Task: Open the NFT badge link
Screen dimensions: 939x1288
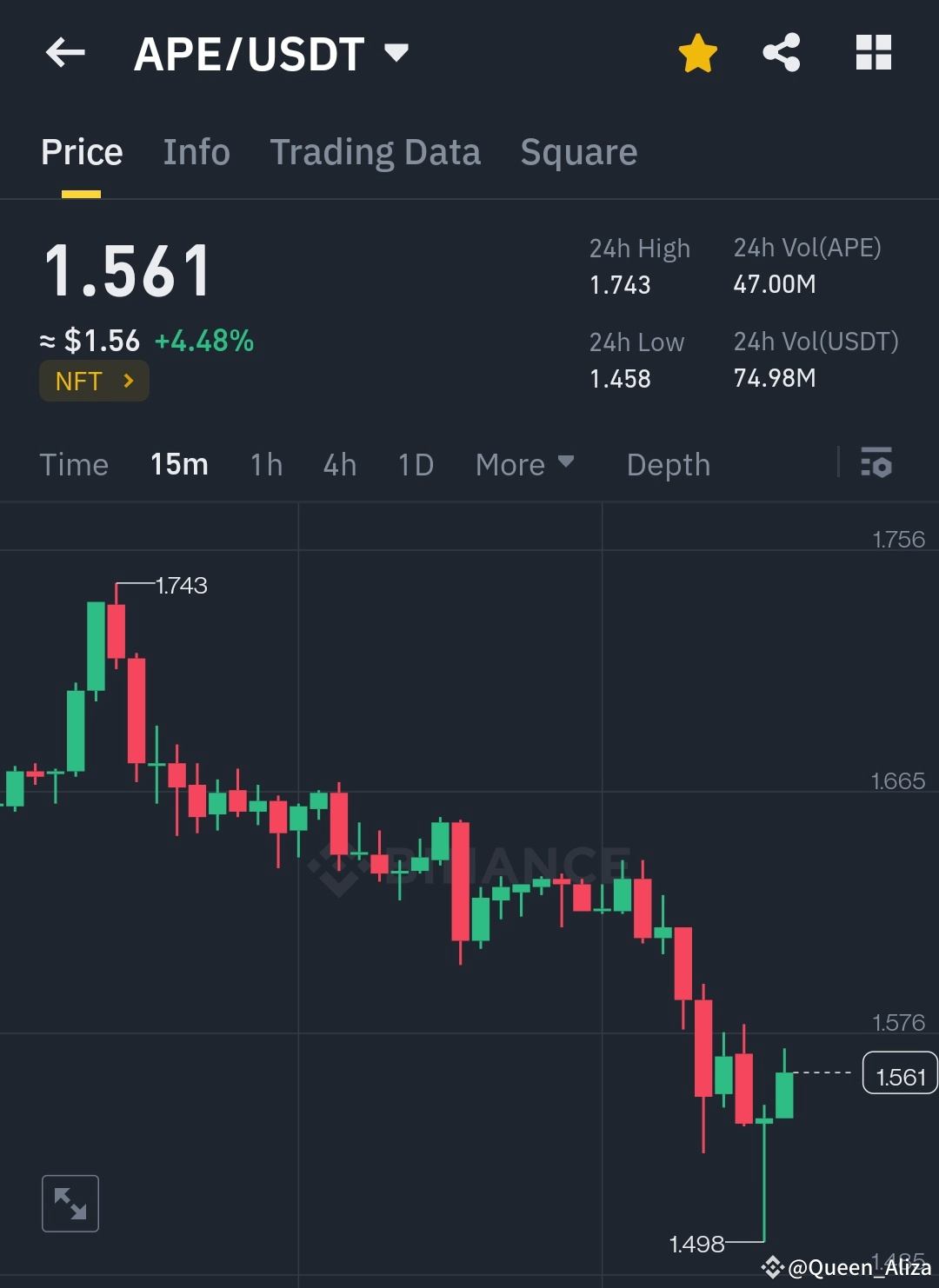Action: click(x=94, y=381)
